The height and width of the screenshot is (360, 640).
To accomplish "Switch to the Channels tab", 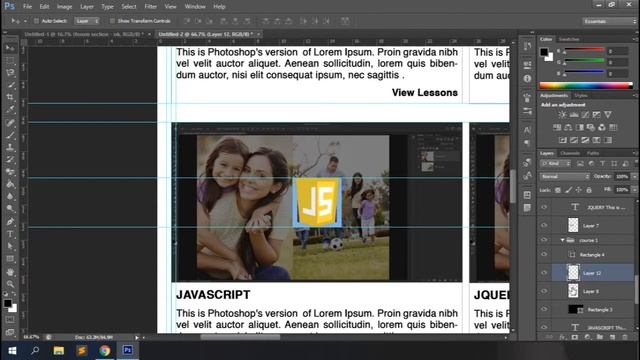I will click(x=570, y=153).
